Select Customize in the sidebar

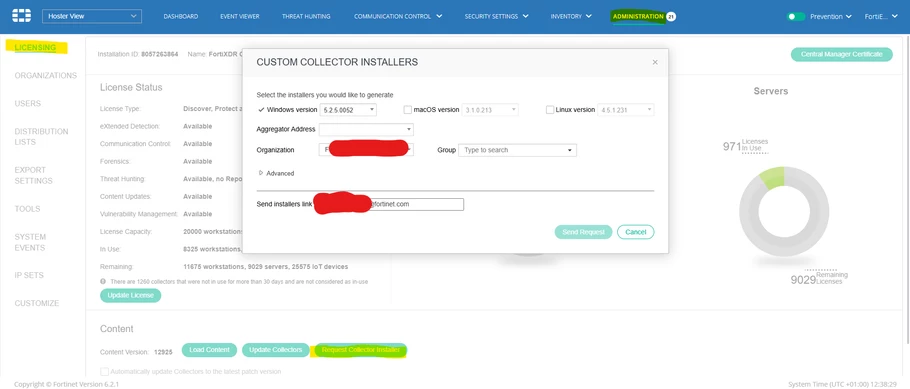click(x=37, y=303)
